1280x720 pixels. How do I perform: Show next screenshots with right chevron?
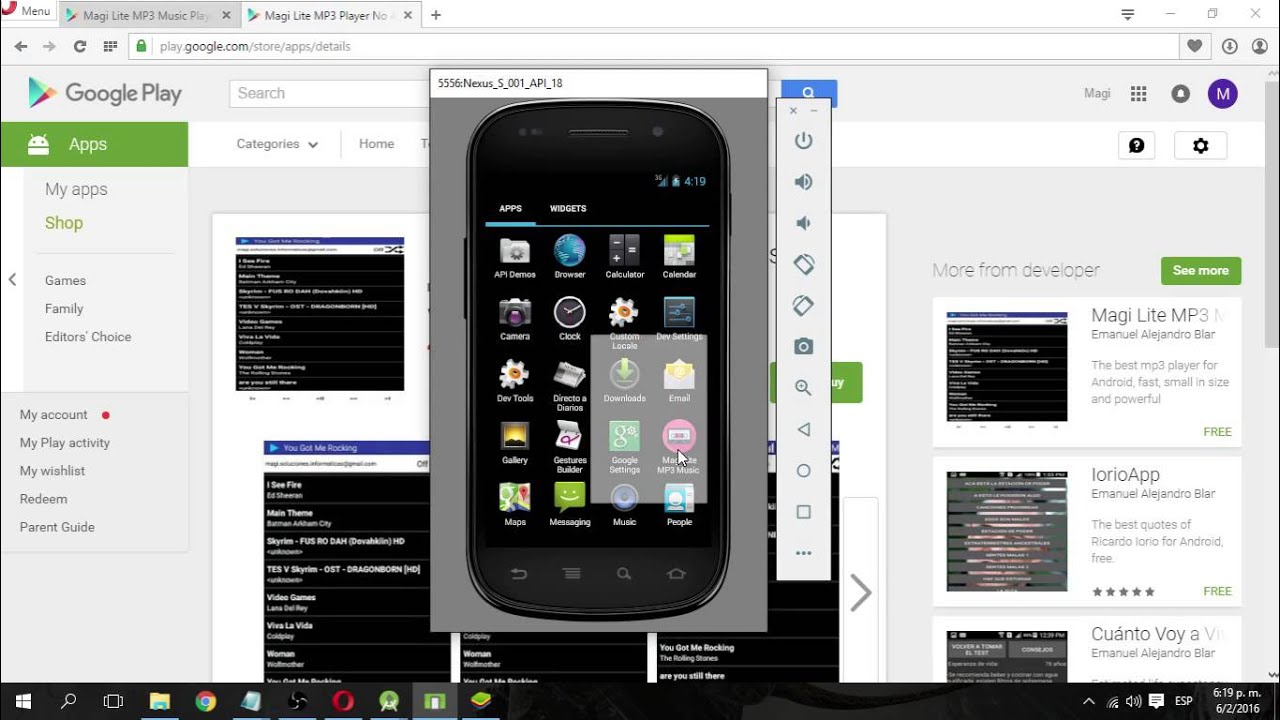860,592
